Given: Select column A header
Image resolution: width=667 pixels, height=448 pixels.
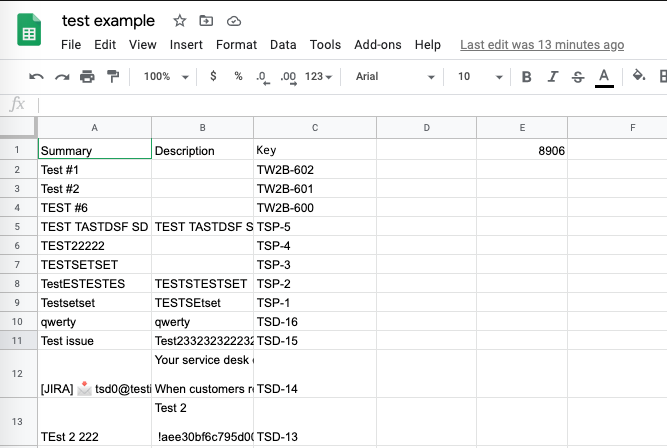Looking at the screenshot, I should [94, 128].
